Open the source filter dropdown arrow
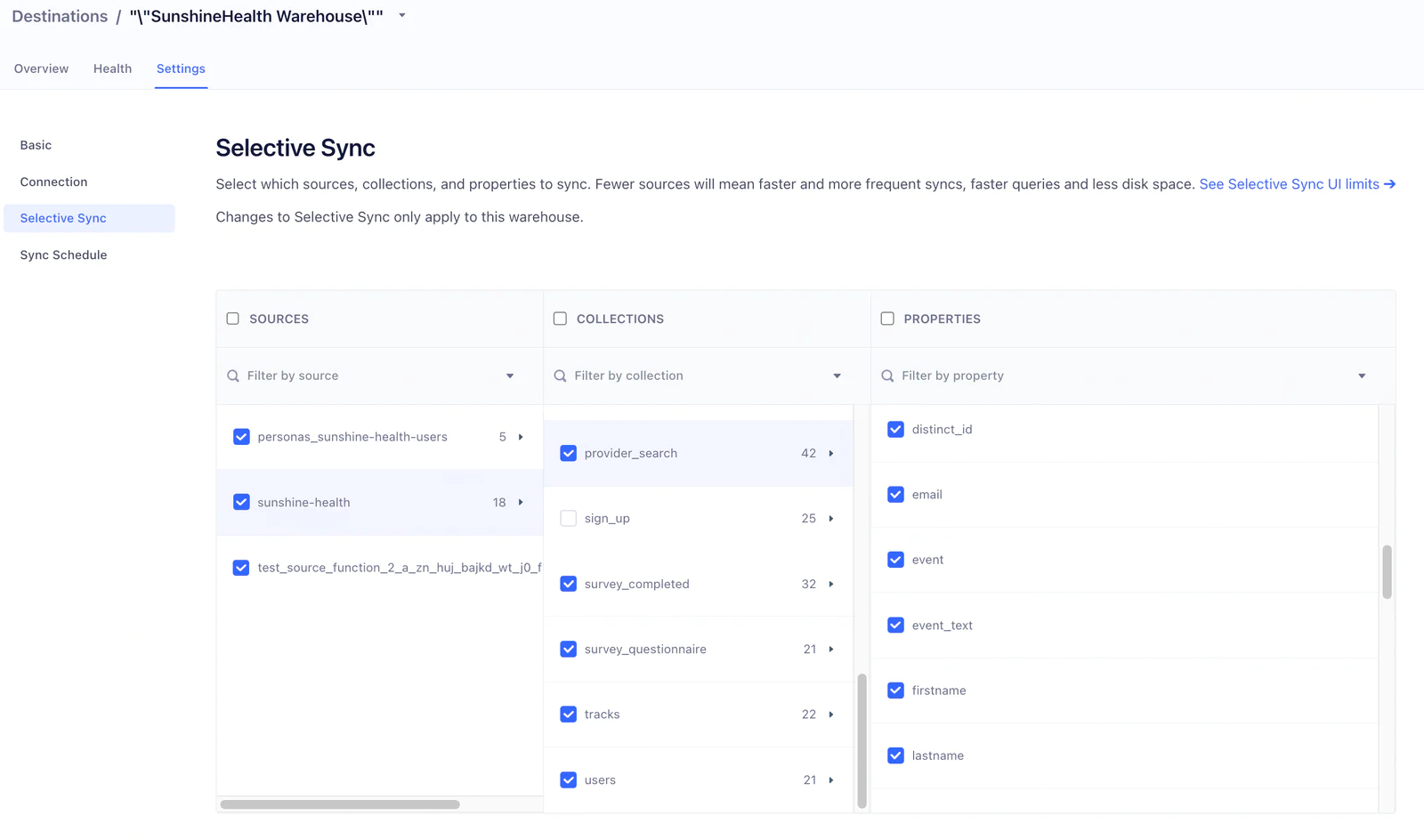This screenshot has height=840, width=1424. tap(510, 376)
